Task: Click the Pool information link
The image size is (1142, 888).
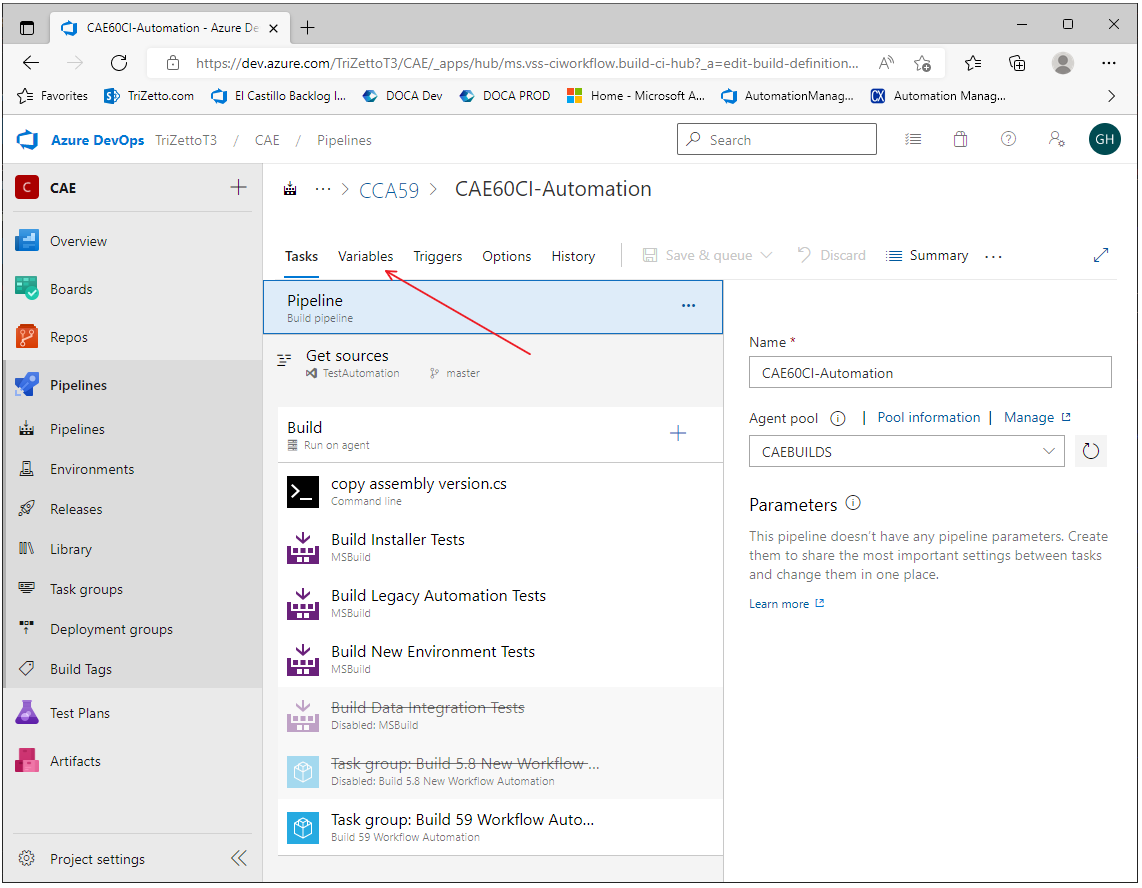Action: click(x=928, y=418)
